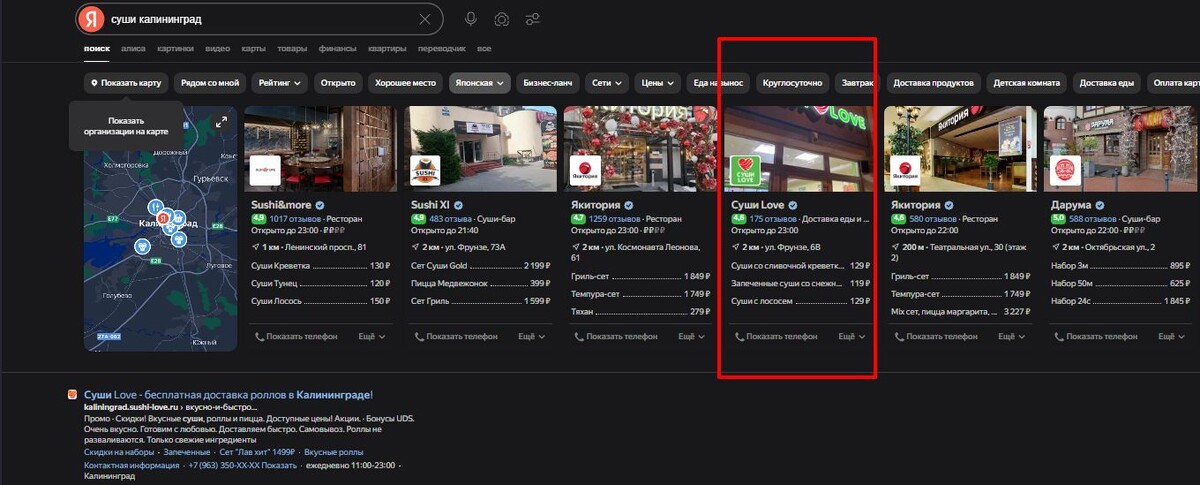Click the Yandex logo in search bar
The width and height of the screenshot is (1200, 485).
pyautogui.click(x=92, y=19)
